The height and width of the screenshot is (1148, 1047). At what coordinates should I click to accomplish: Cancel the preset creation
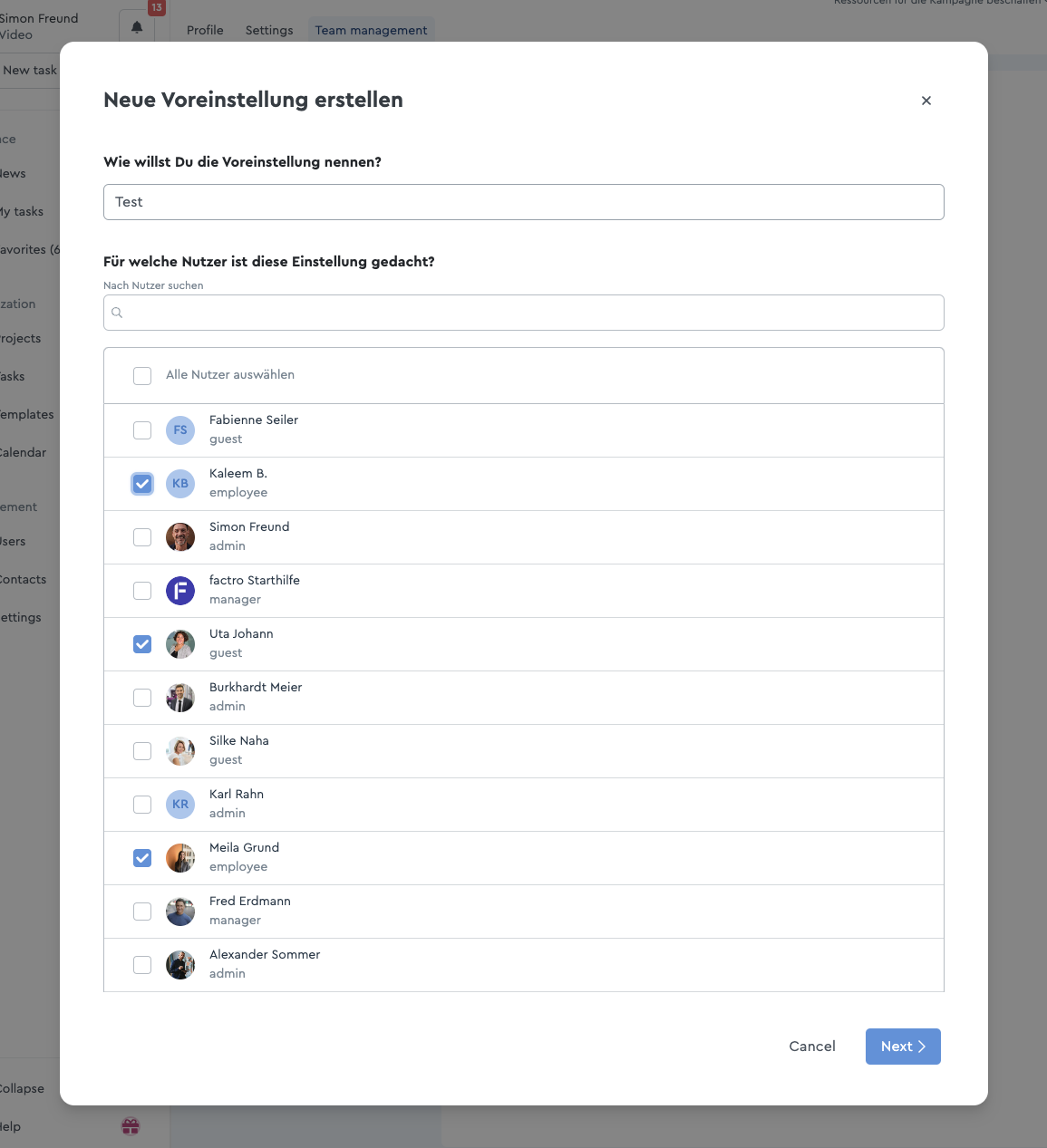[812, 1047]
